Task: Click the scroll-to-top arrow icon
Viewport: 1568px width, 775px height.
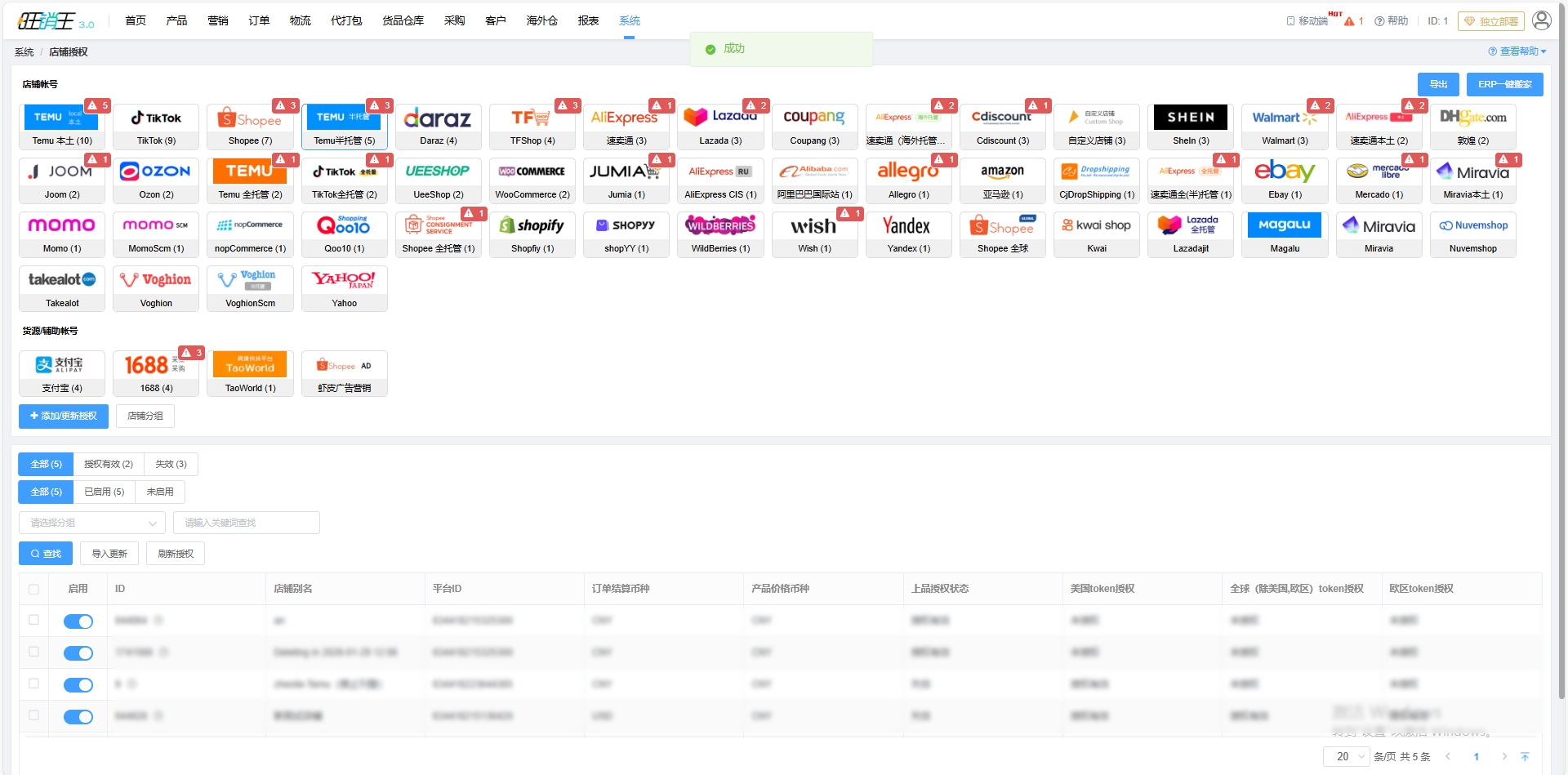Action: point(1524,756)
